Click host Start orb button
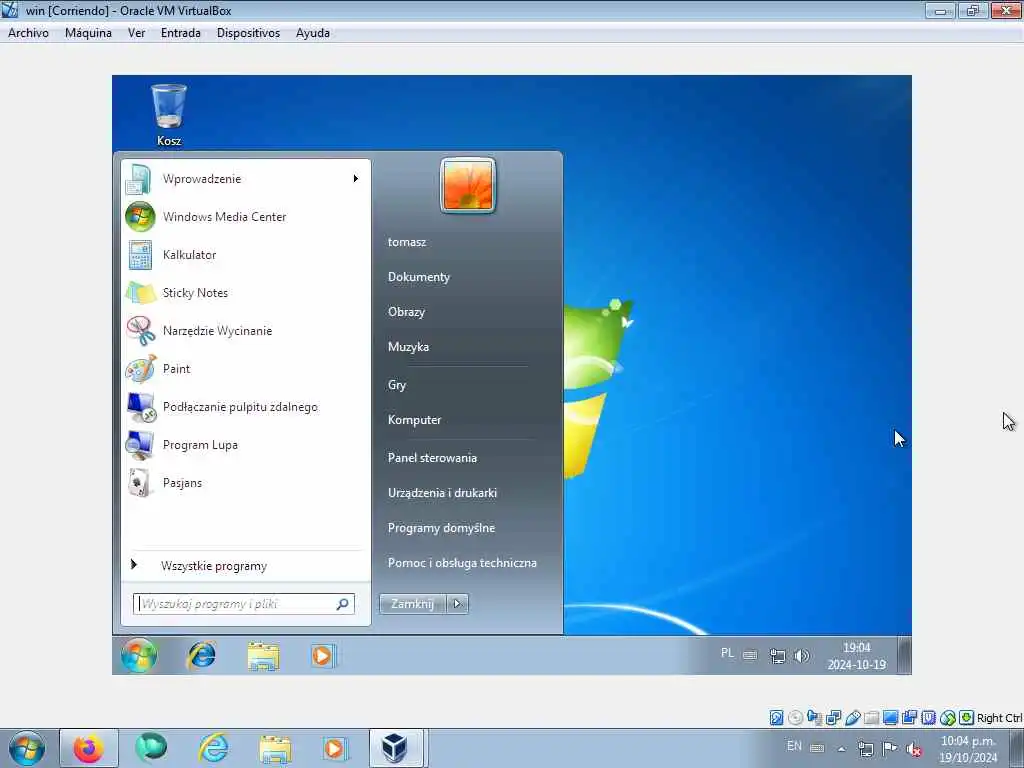1024x768 pixels. [27, 749]
